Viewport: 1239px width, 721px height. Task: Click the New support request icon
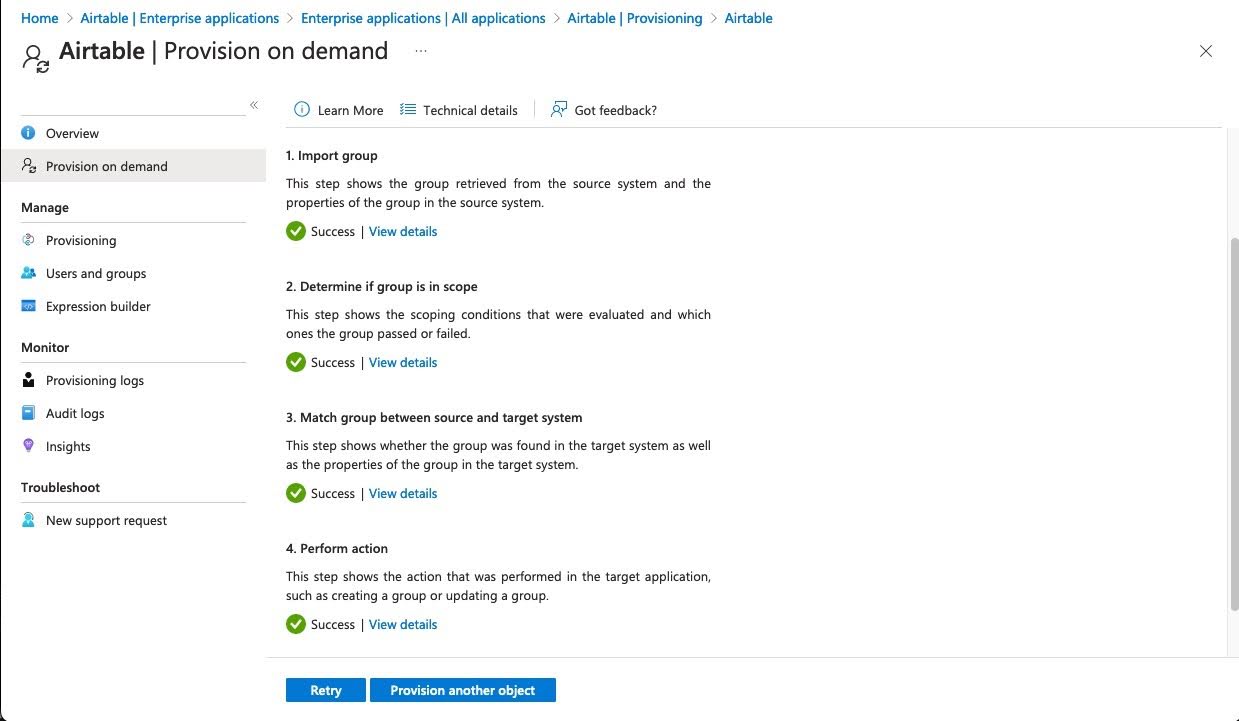(28, 520)
